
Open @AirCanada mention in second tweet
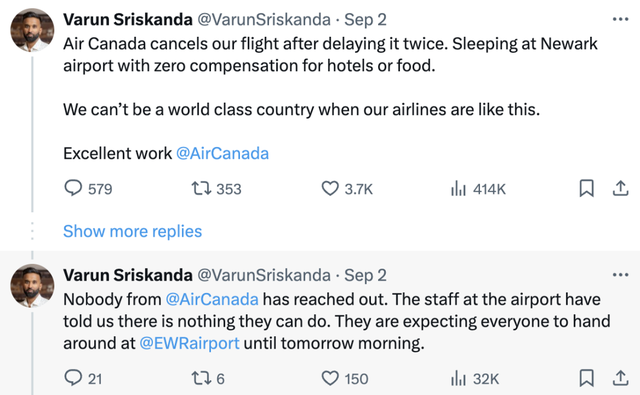(212, 300)
